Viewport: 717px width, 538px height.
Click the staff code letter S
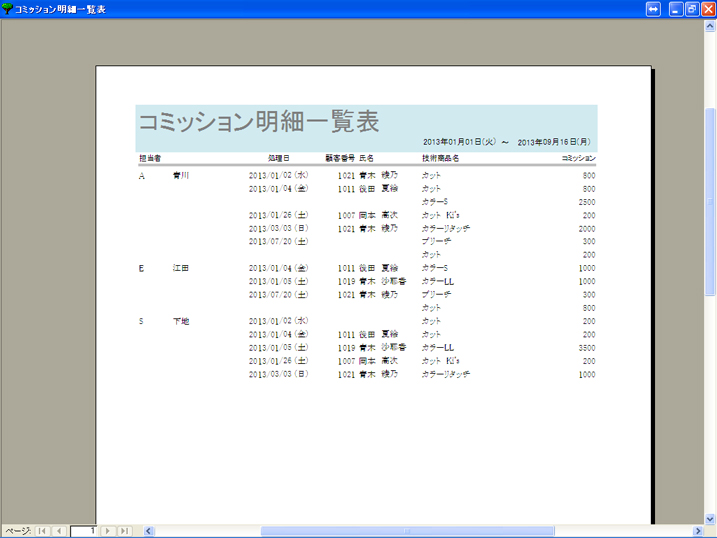tap(141, 321)
